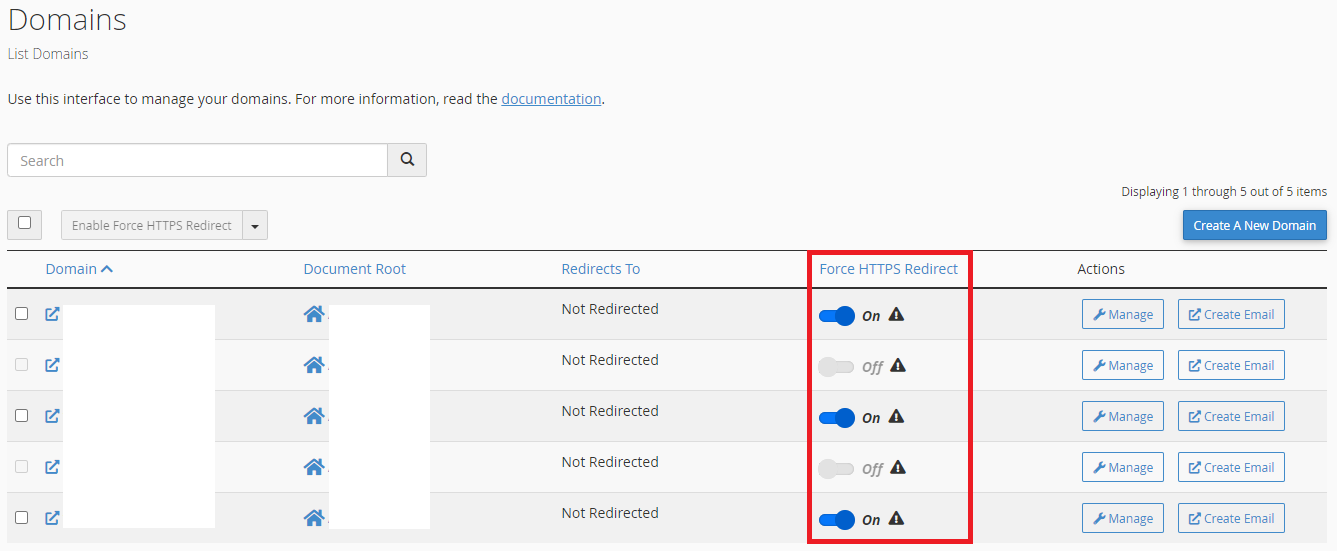Toggle Force HTTPS Redirect in third row
Viewport: 1337px width, 551px height.
point(837,418)
